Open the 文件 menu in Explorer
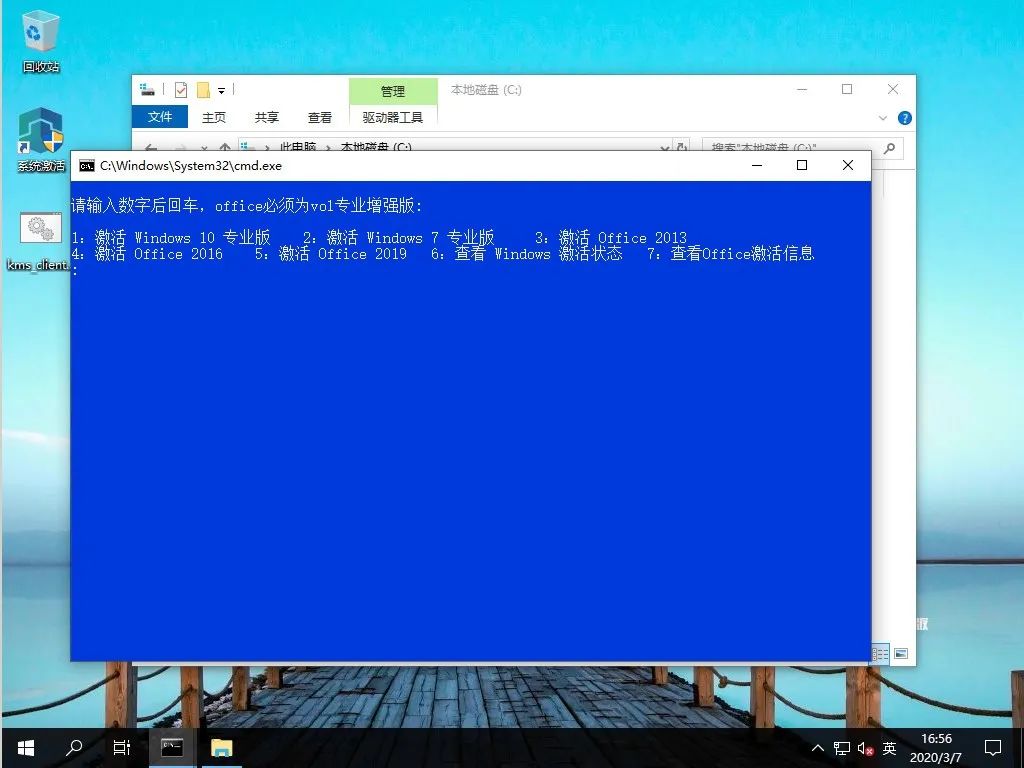The width and height of the screenshot is (1024, 768). [x=160, y=117]
